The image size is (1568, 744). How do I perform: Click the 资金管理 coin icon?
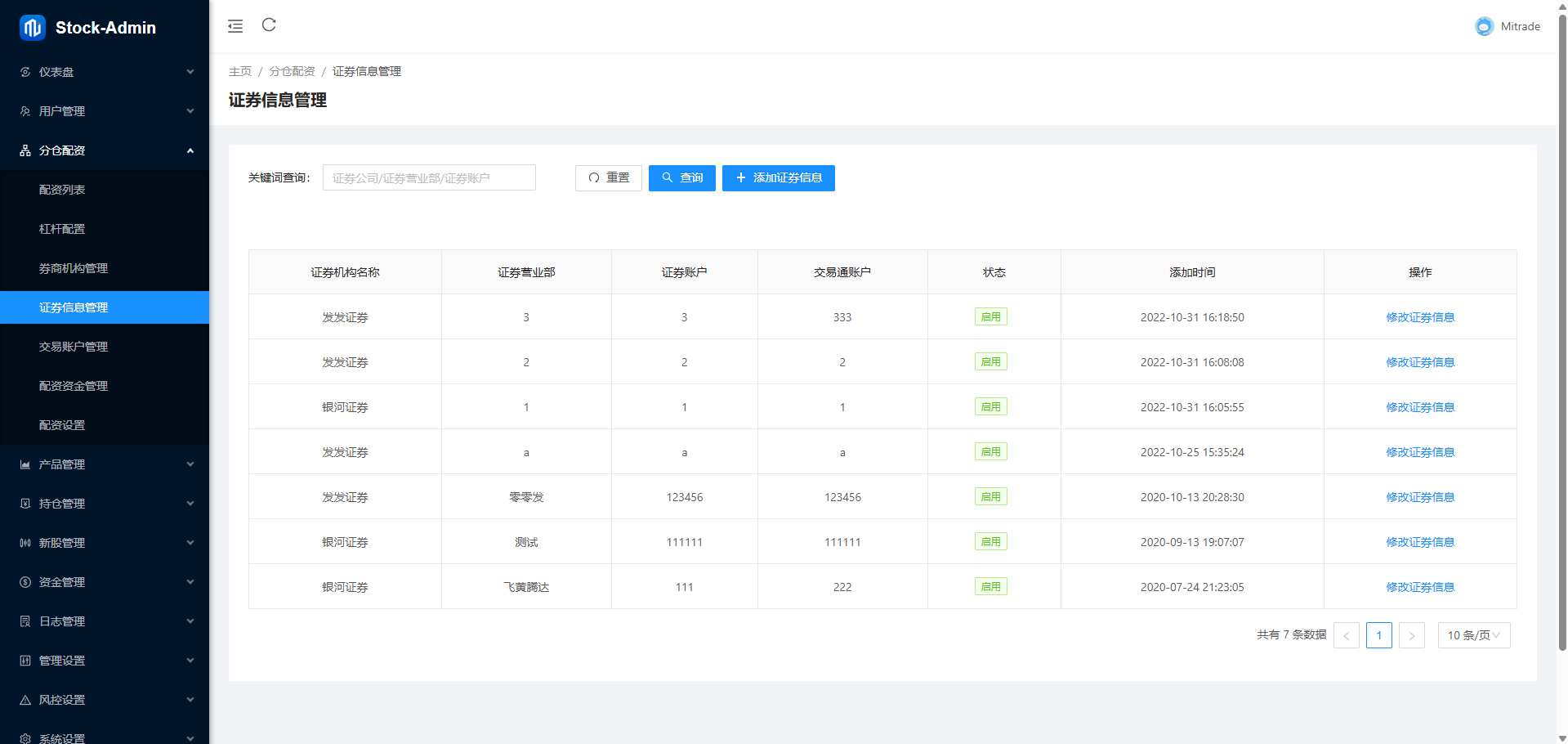tap(25, 582)
